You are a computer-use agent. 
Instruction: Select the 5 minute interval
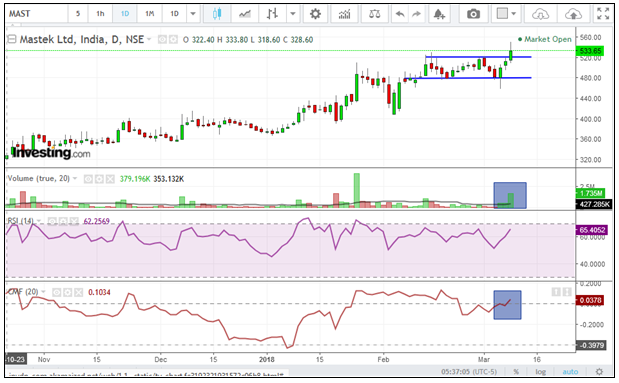78,14
